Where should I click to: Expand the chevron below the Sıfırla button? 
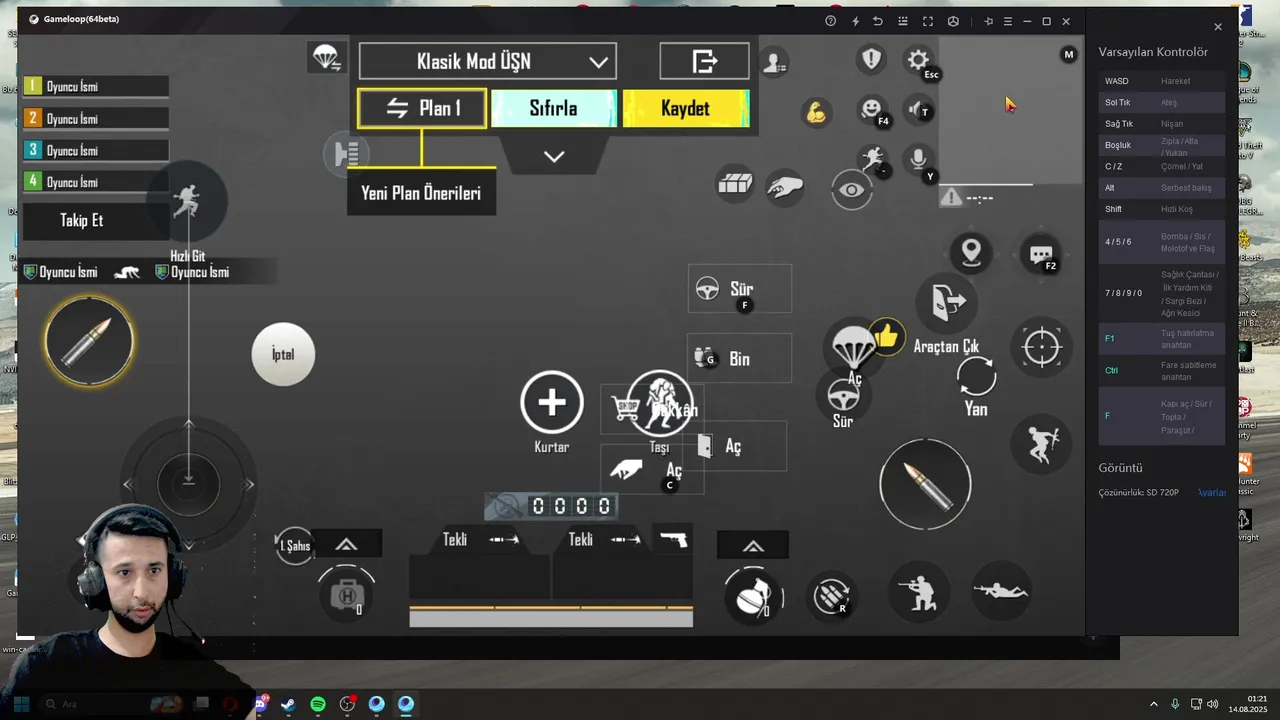[554, 157]
